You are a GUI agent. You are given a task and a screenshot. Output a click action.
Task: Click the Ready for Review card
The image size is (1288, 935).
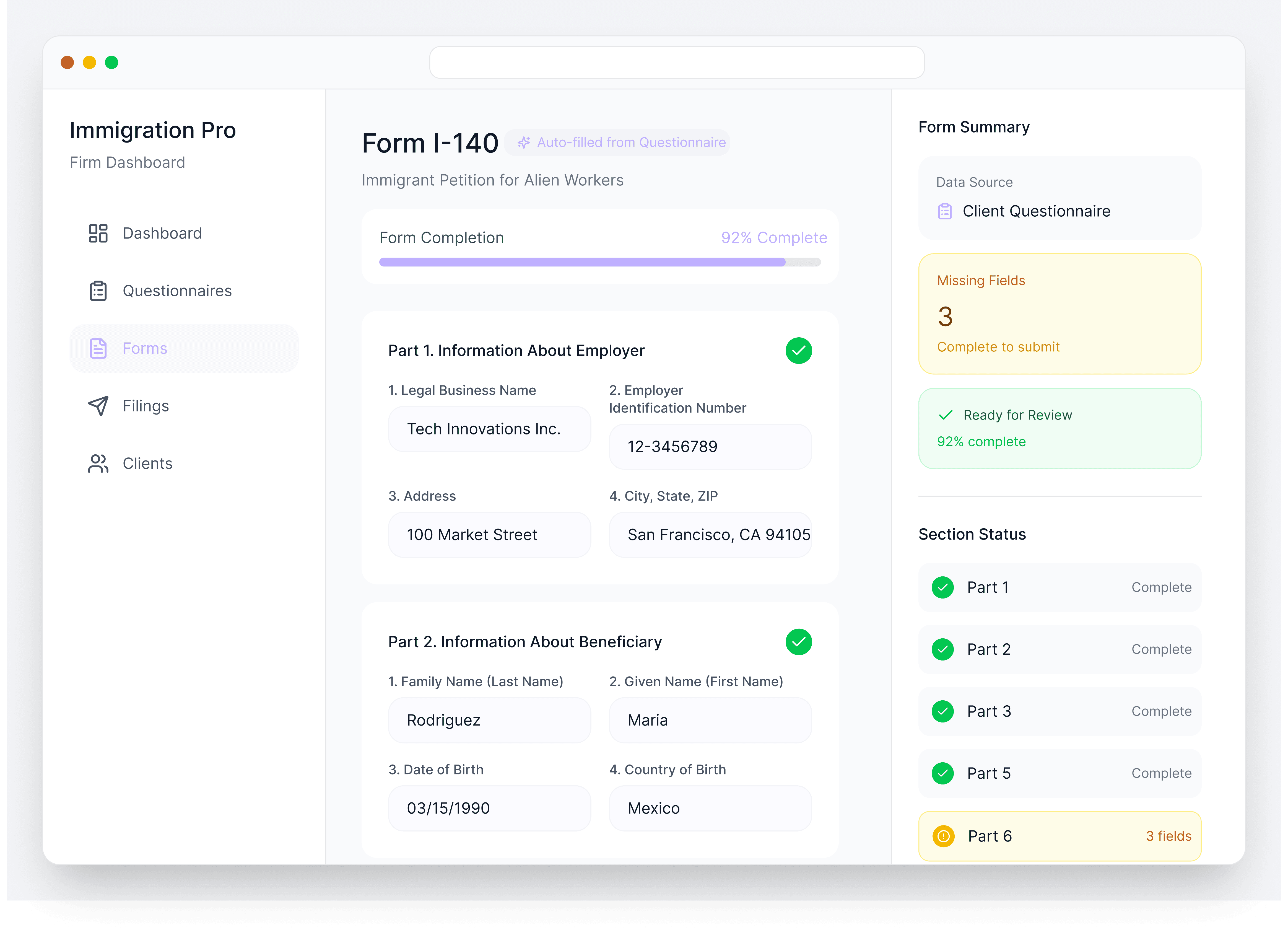pyautogui.click(x=1059, y=428)
